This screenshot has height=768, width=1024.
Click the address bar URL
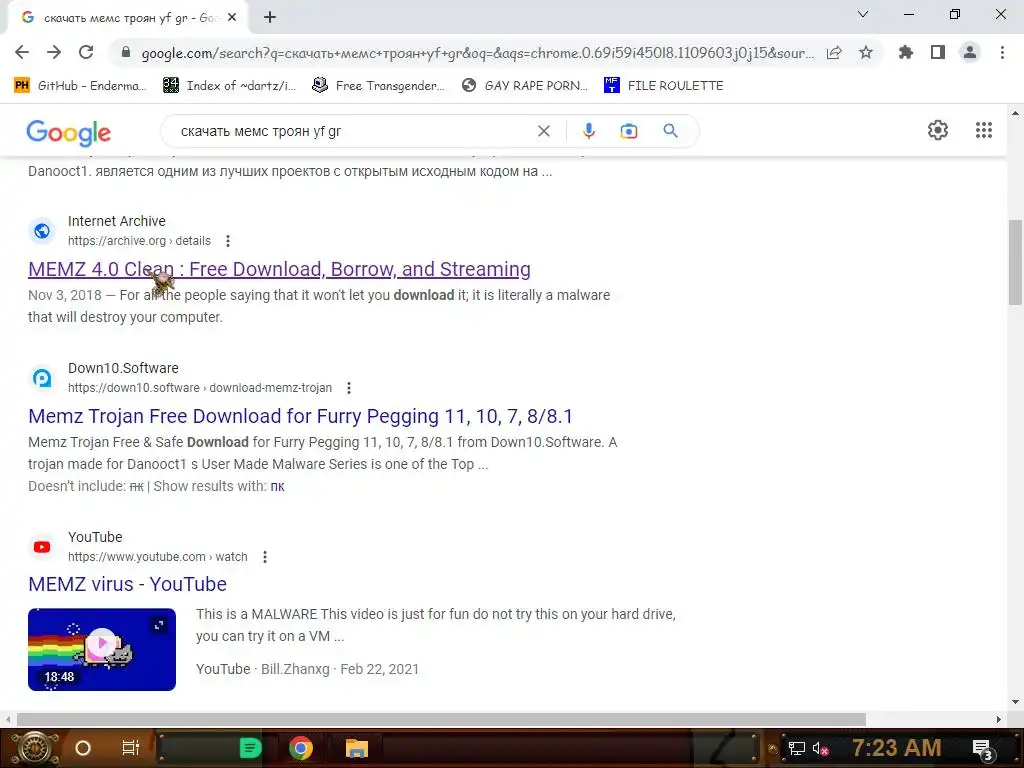(477, 53)
